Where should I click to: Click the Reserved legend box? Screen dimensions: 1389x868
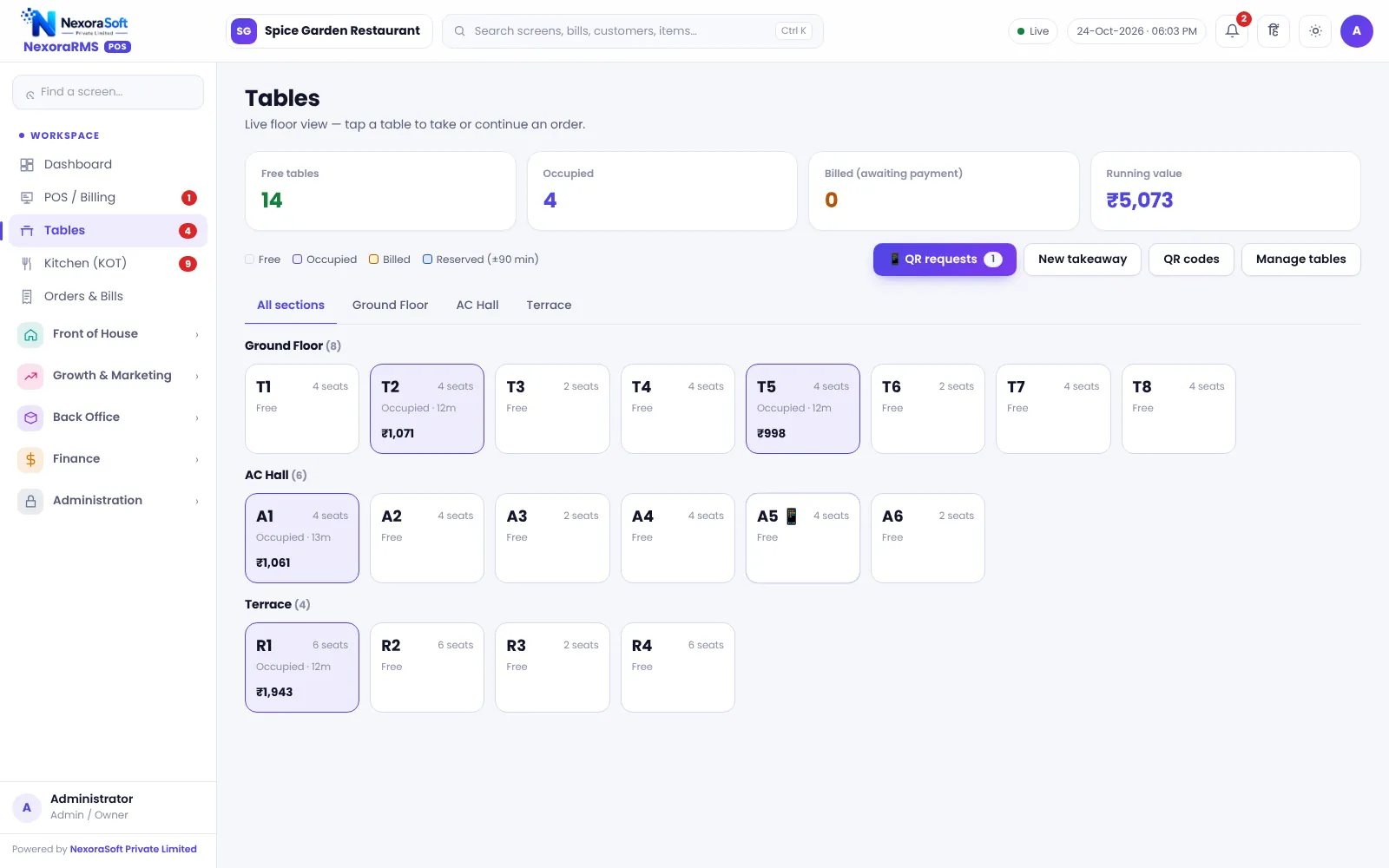point(427,260)
